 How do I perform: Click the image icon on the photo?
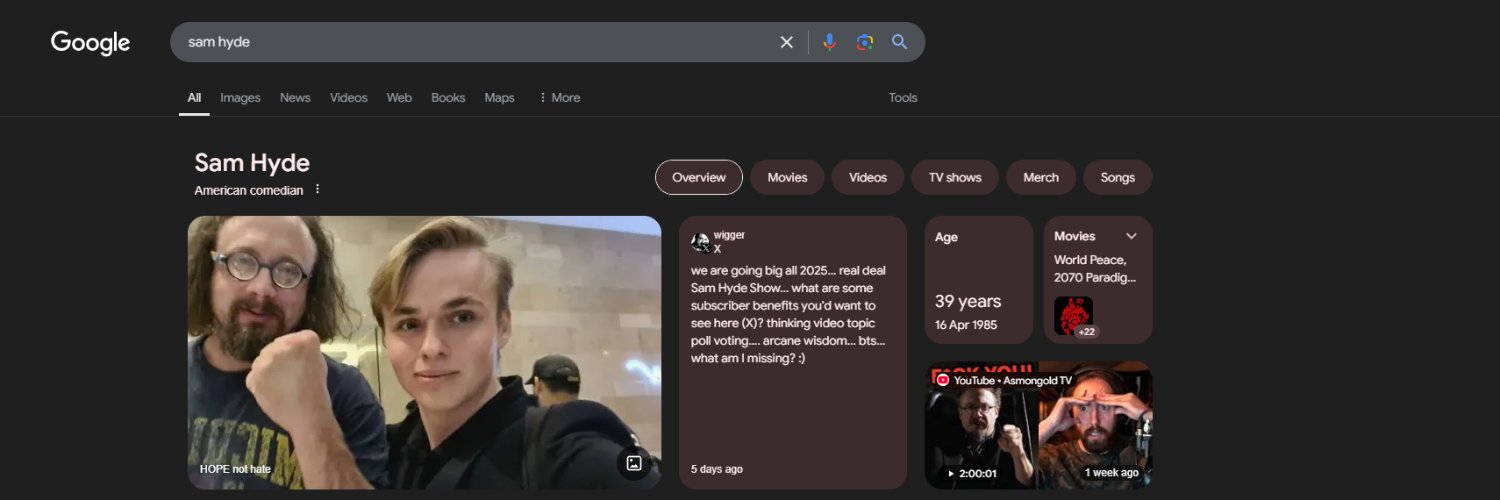[634, 463]
